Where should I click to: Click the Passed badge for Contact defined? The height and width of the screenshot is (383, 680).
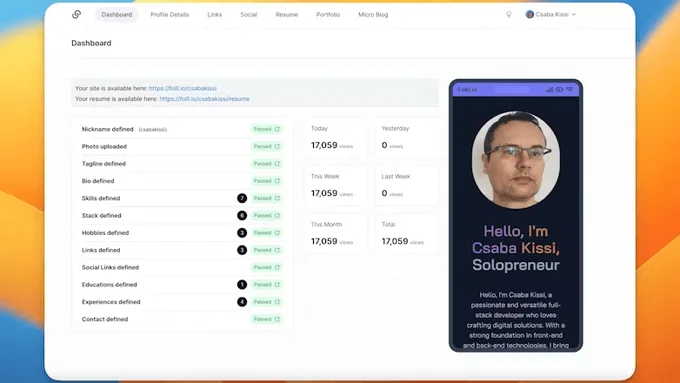tap(266, 319)
